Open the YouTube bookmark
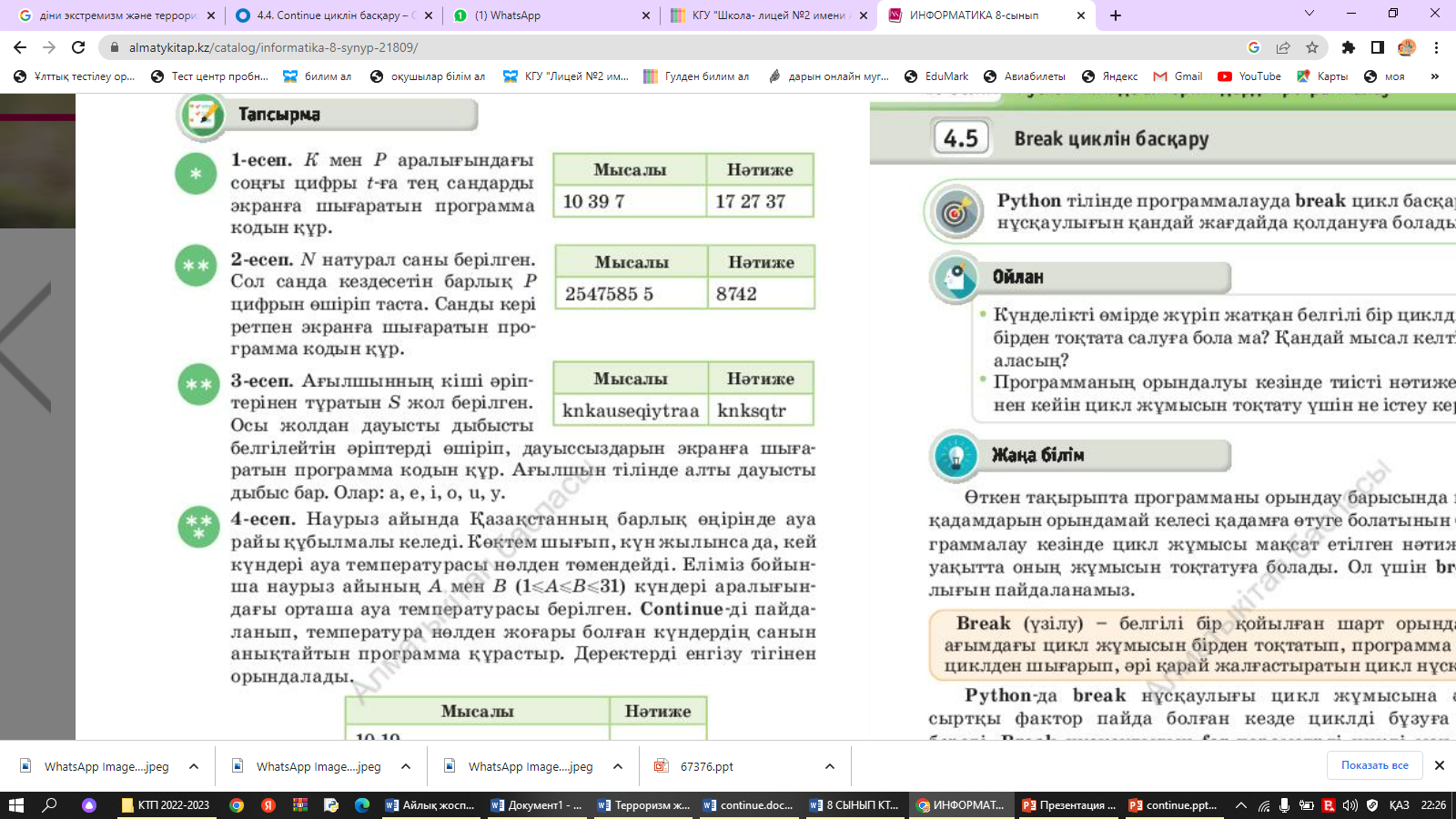This screenshot has width=1456, height=819. click(x=1249, y=76)
